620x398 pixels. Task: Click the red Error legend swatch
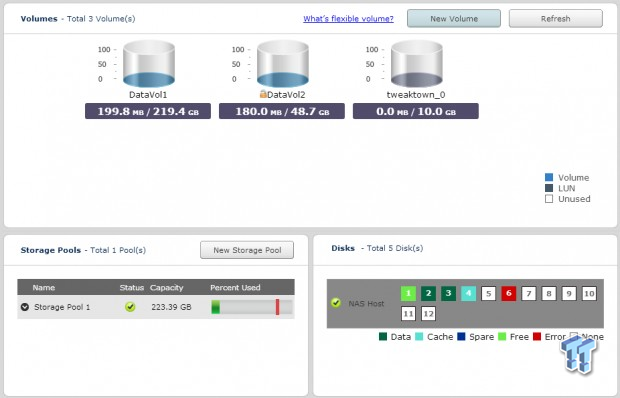pos(537,336)
